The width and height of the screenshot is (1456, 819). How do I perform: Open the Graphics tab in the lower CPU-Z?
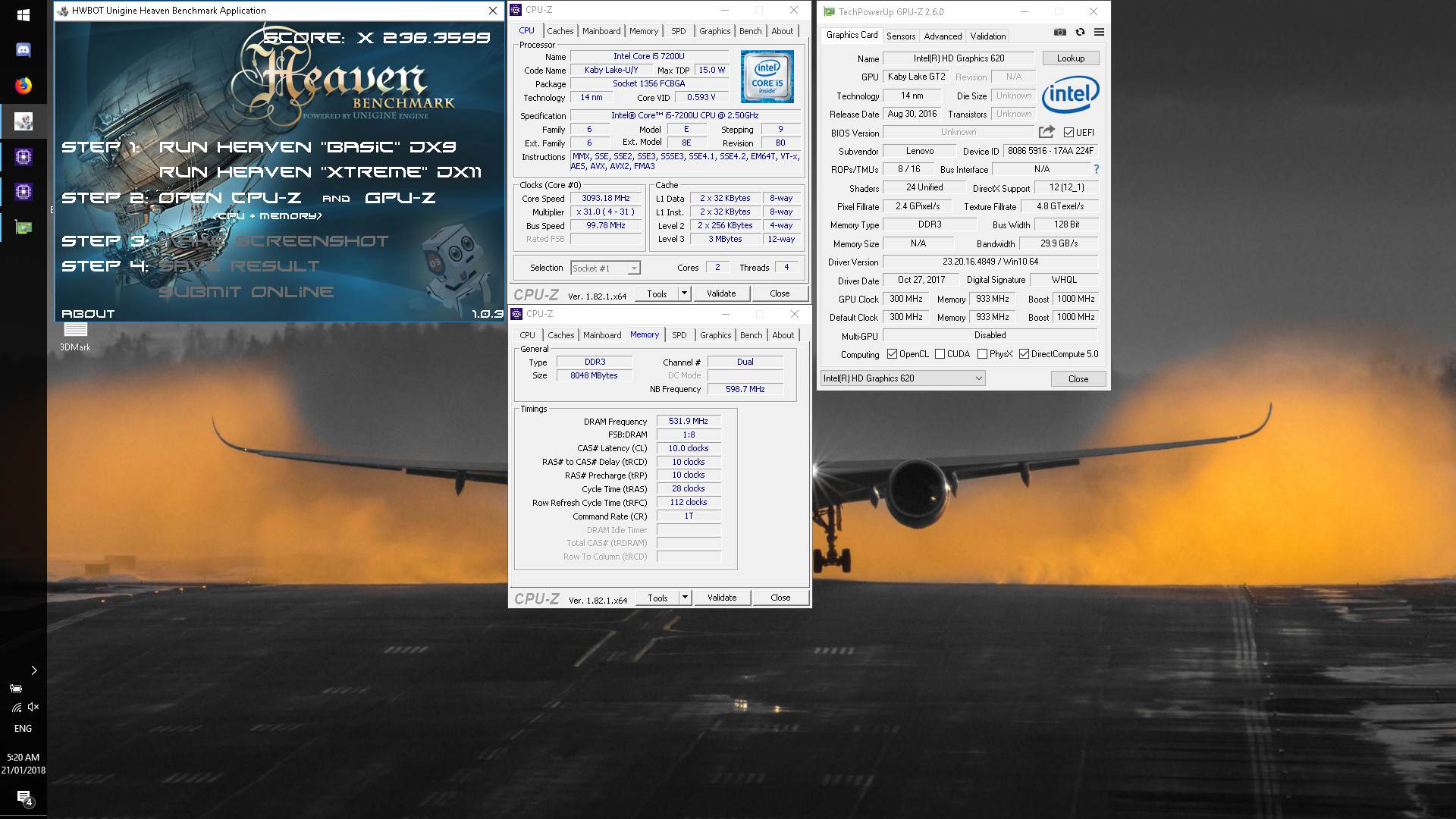click(716, 335)
